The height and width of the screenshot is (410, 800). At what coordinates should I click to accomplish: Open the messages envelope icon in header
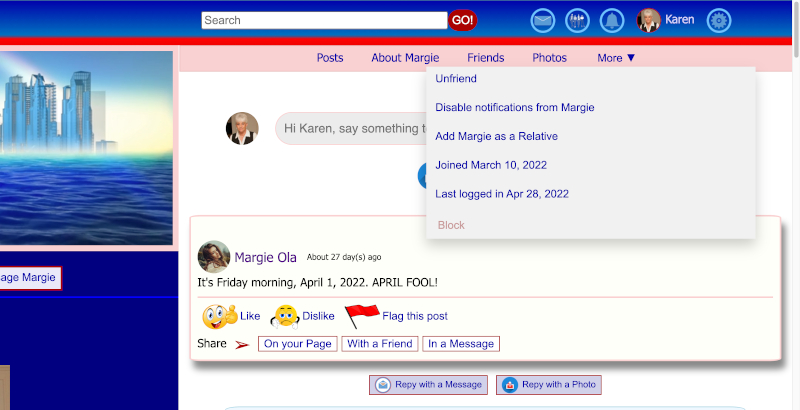coord(543,20)
